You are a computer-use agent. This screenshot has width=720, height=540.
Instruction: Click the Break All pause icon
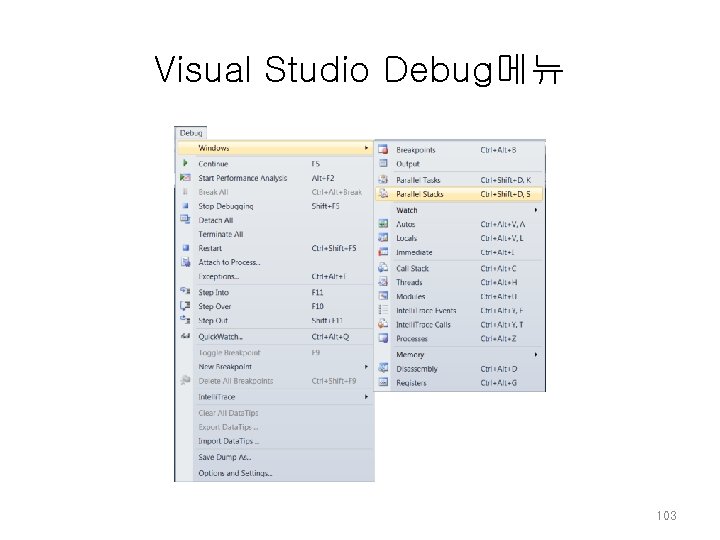185,191
